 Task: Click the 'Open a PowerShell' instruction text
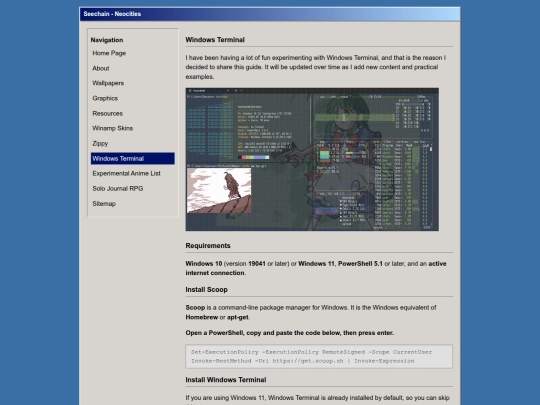click(x=290, y=333)
